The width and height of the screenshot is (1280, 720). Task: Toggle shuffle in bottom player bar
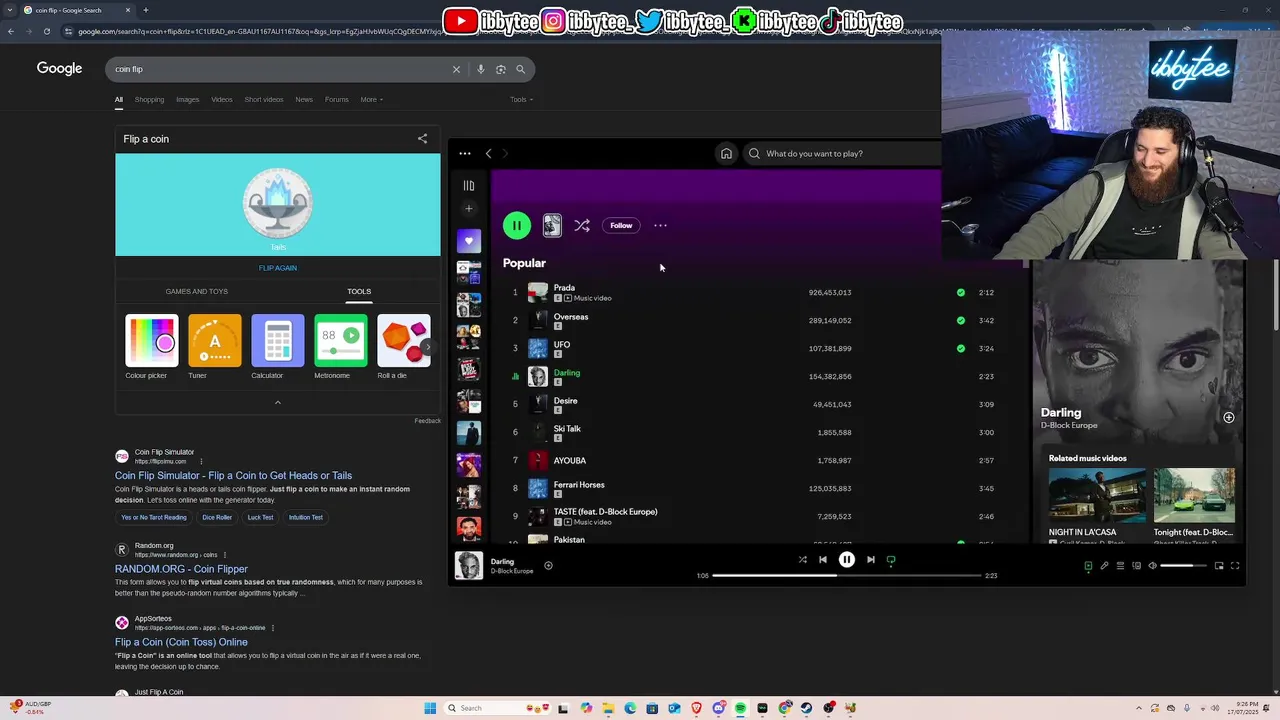coord(802,560)
